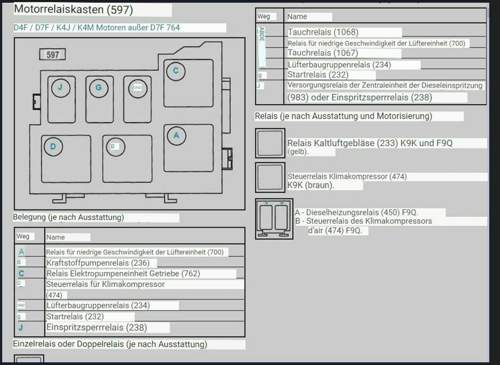Click the double relay A/B symbol
The width and height of the screenshot is (500, 365).
click(x=274, y=219)
